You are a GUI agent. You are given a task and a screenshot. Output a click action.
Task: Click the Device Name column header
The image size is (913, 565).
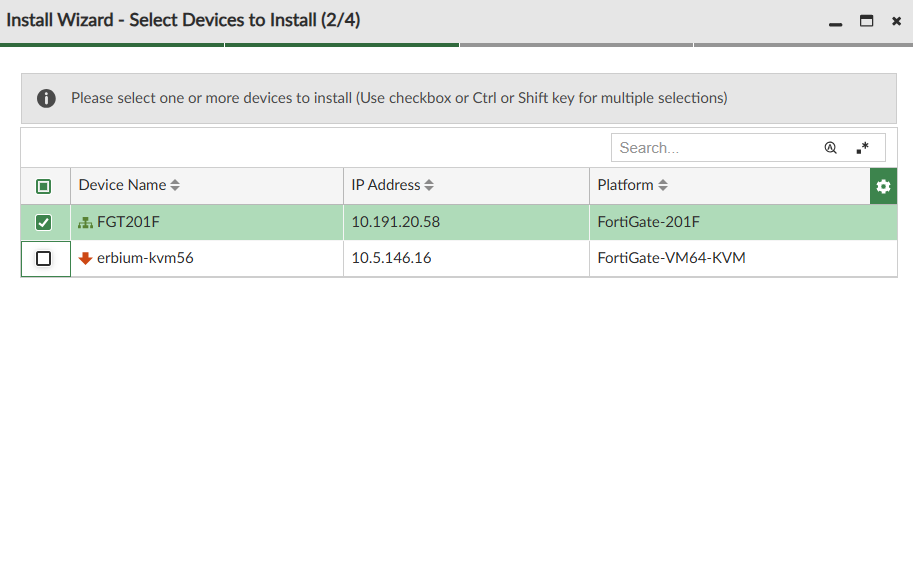click(122, 185)
